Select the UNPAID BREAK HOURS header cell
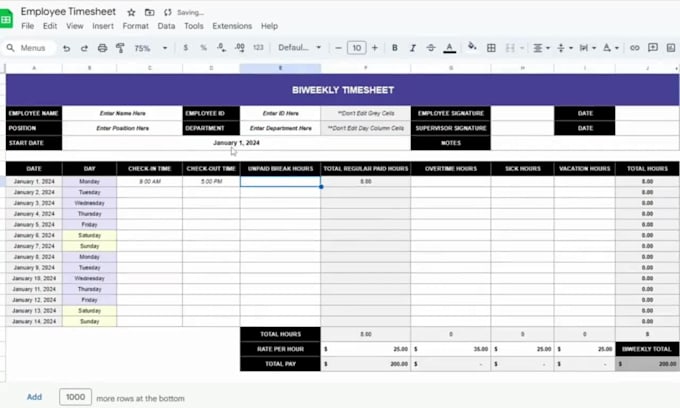Screen dimensions: 680x408 (280, 169)
